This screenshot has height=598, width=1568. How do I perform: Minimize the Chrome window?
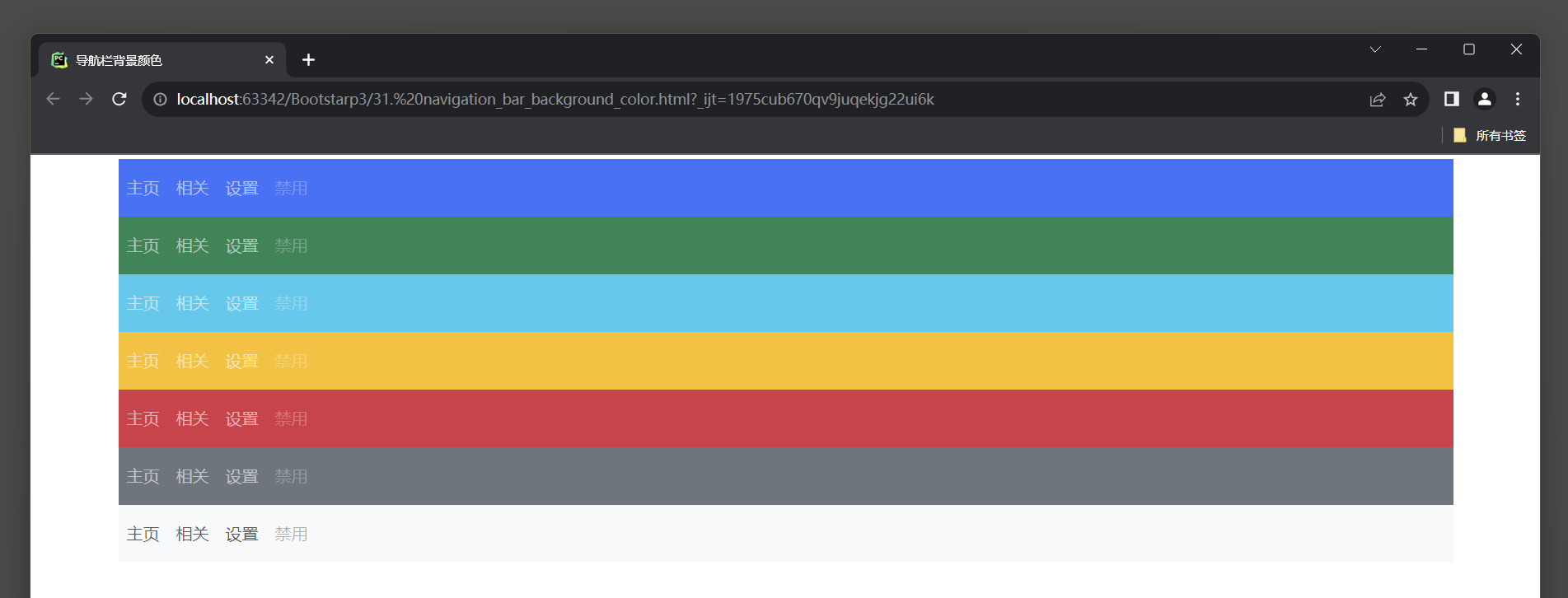pyautogui.click(x=1421, y=49)
